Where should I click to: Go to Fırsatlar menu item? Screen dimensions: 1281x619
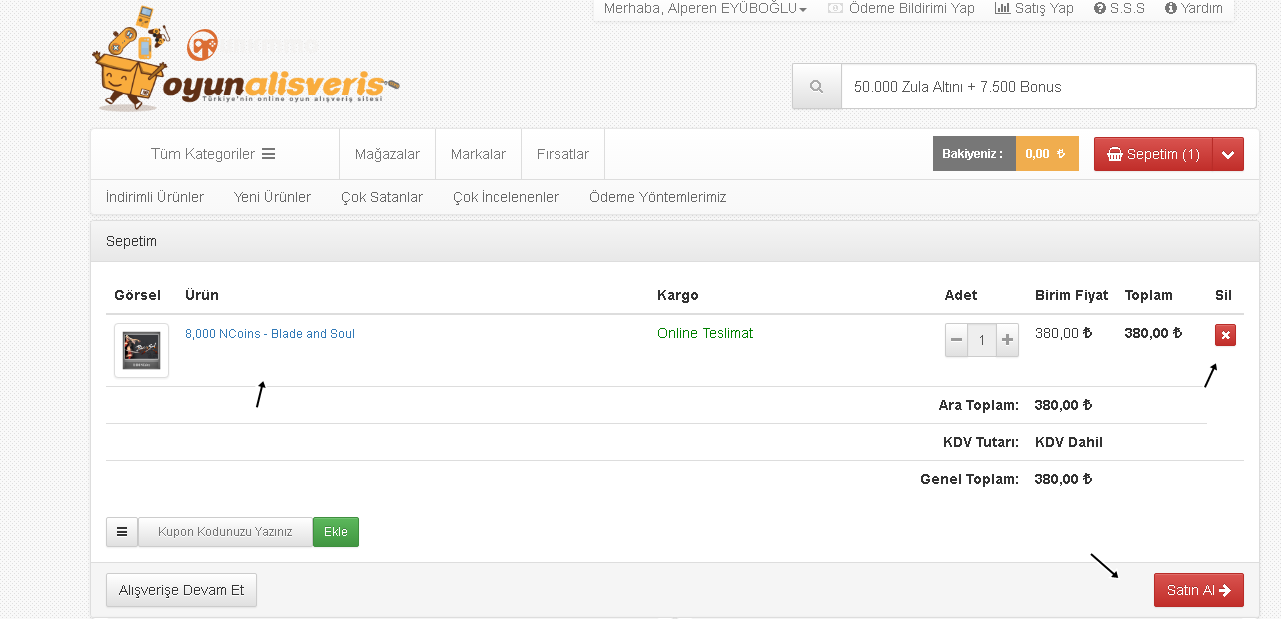point(563,154)
